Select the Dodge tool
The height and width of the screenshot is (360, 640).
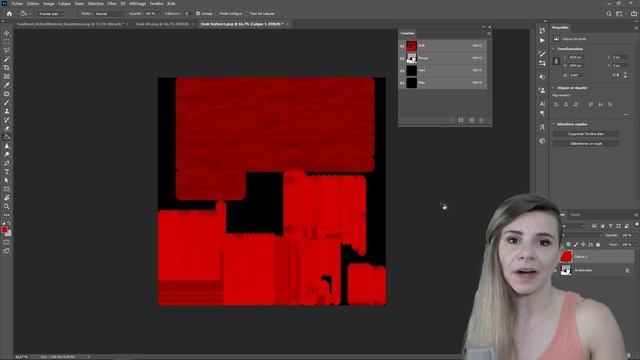pos(7,154)
